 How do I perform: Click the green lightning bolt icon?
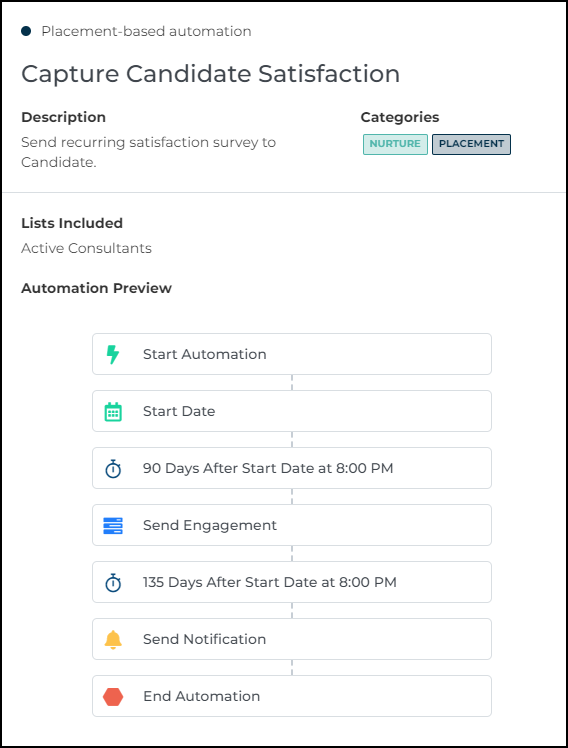pos(113,354)
